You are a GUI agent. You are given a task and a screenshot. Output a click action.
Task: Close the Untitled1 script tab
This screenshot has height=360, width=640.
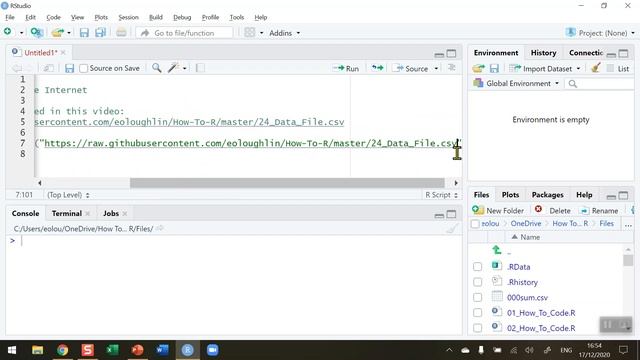pyautogui.click(x=63, y=53)
